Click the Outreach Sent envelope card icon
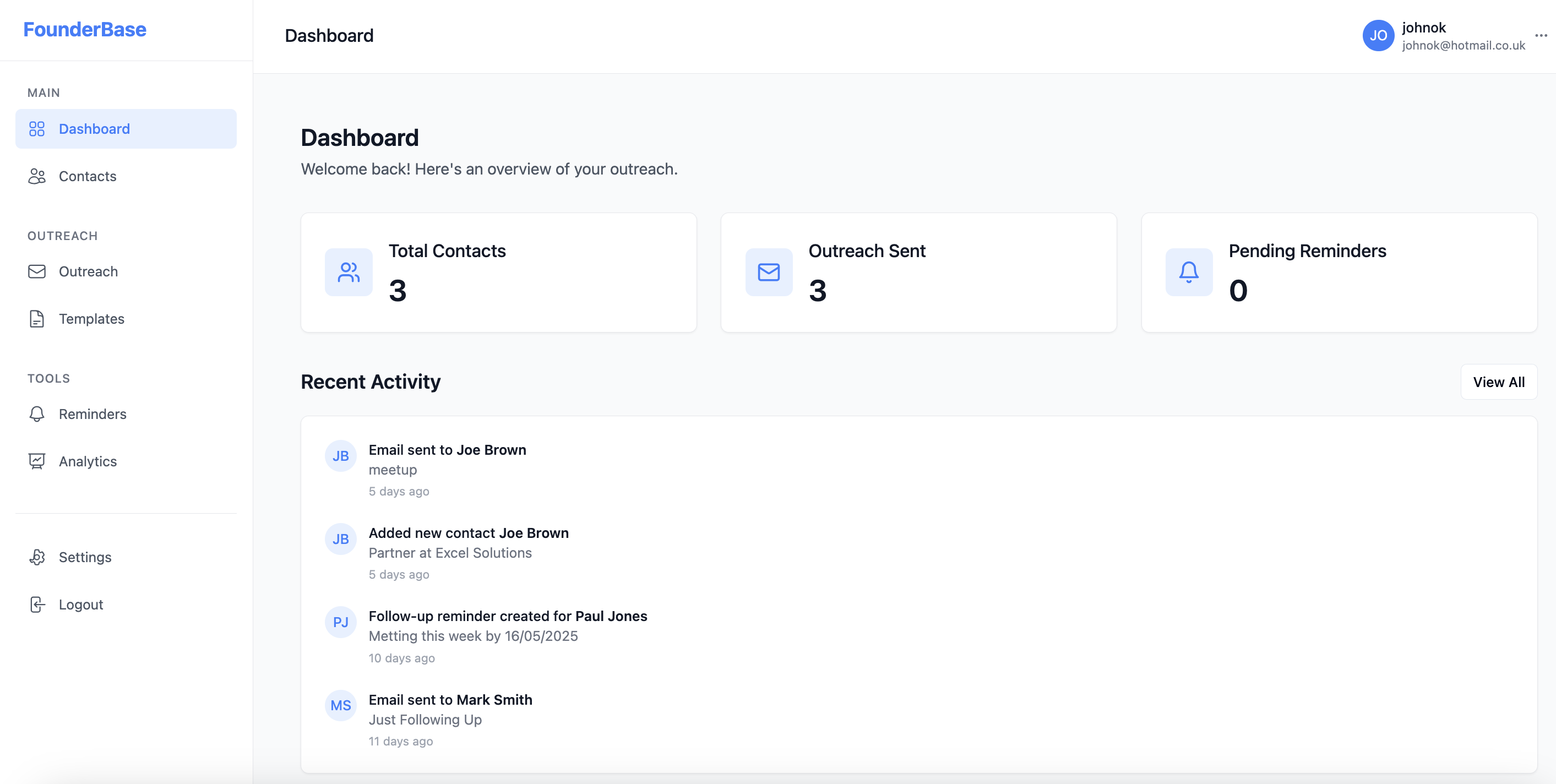The image size is (1556, 784). click(768, 273)
